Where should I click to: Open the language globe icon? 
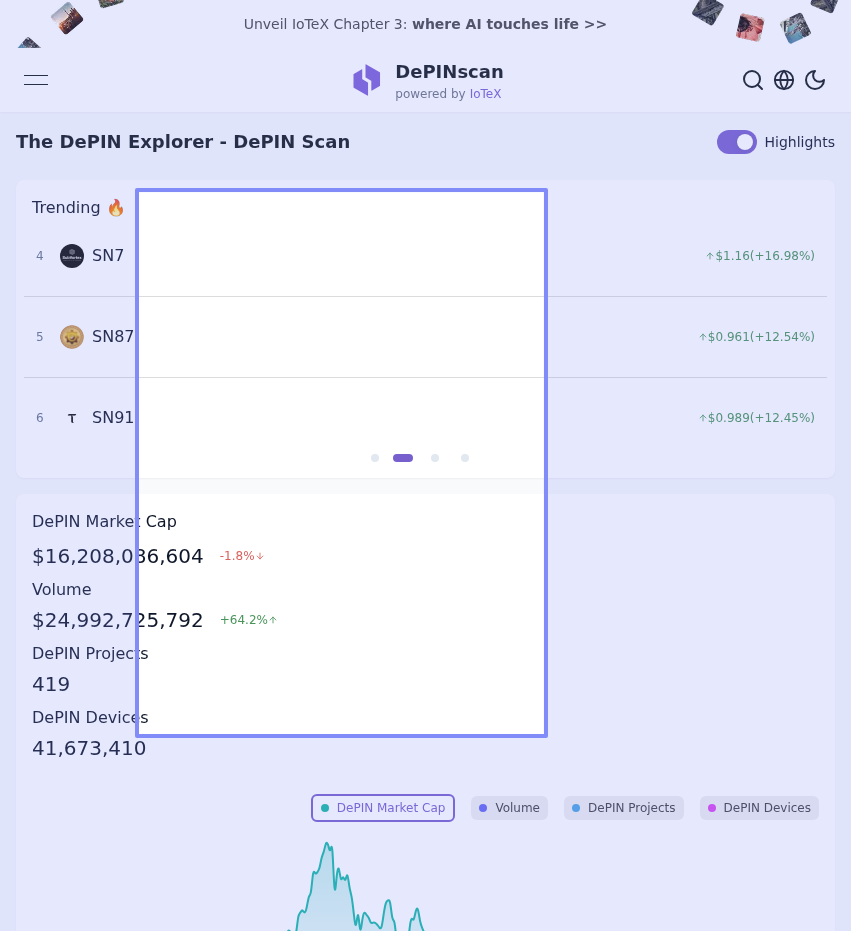[x=784, y=80]
